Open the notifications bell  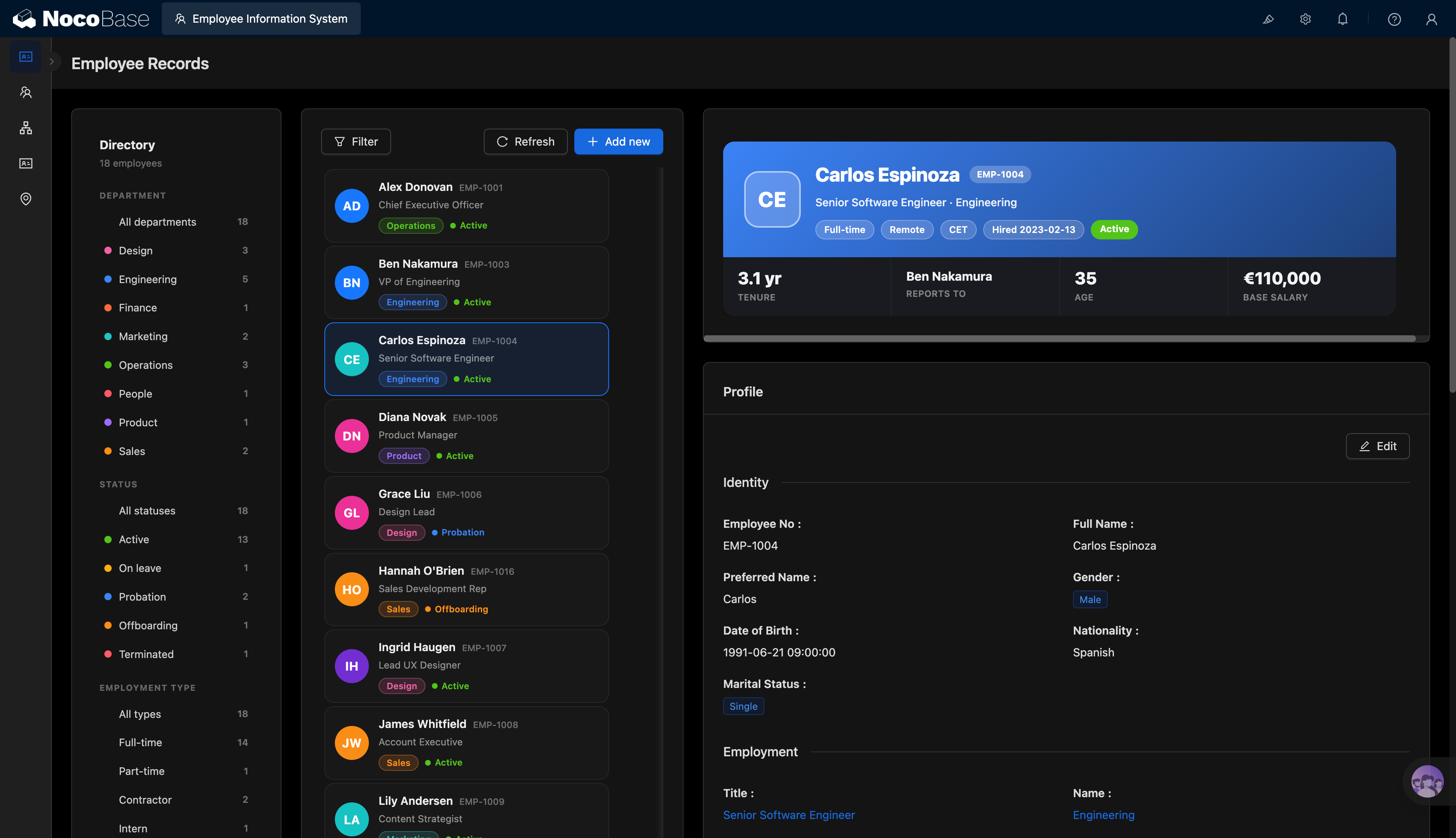(x=1343, y=19)
